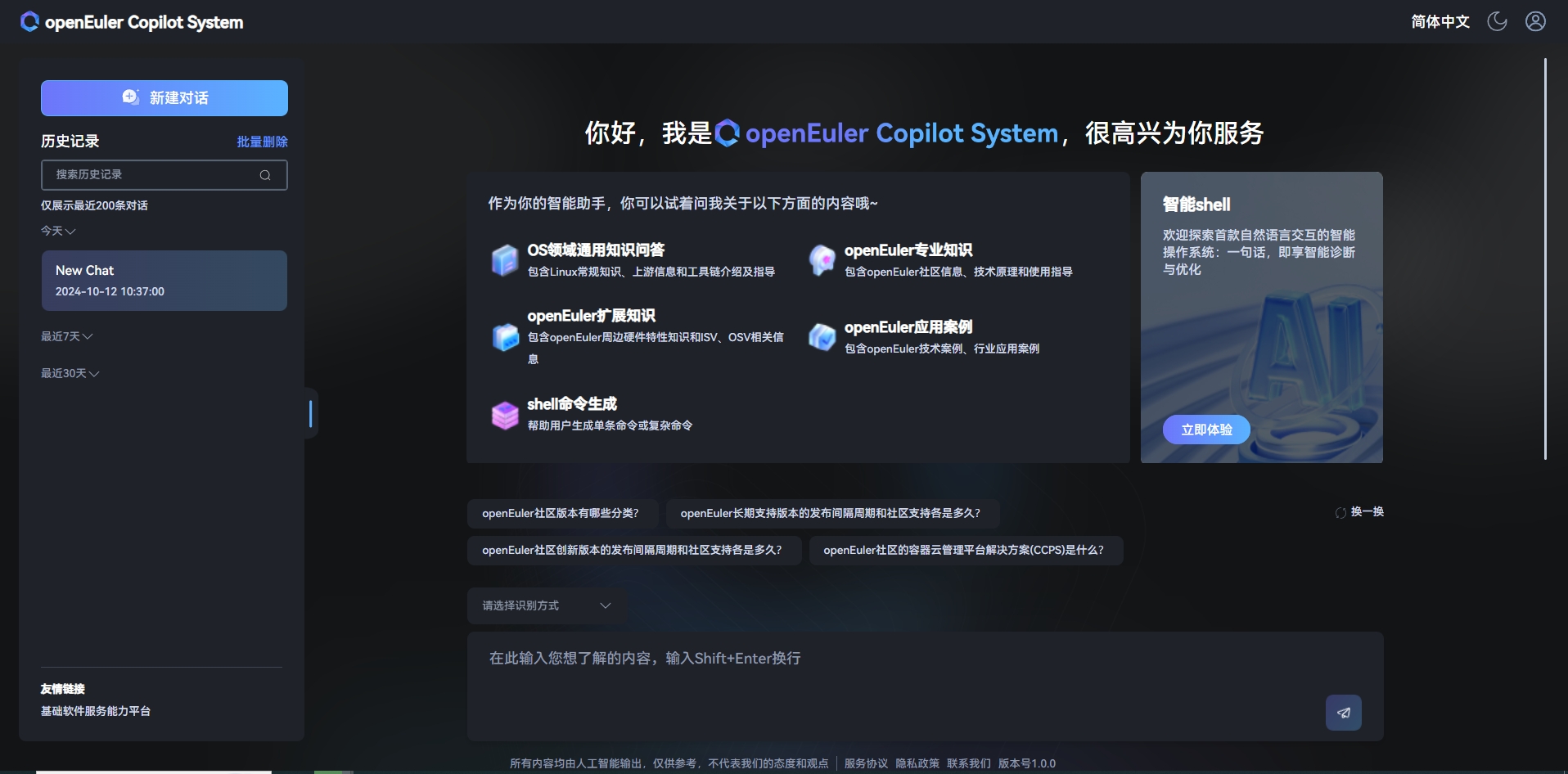Collapse the 今天 history group
Viewport: 1568px width, 774px height.
(58, 232)
